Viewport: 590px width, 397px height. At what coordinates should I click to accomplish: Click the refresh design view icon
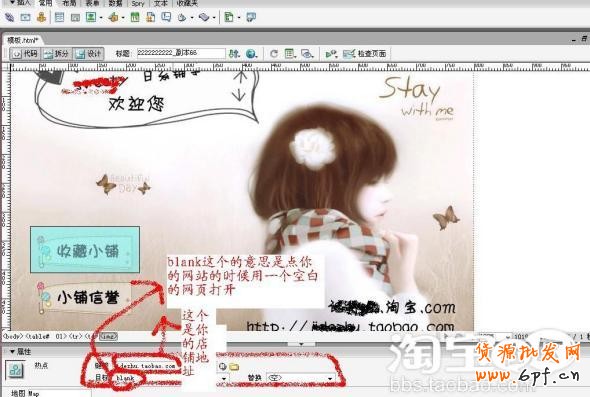point(274,54)
